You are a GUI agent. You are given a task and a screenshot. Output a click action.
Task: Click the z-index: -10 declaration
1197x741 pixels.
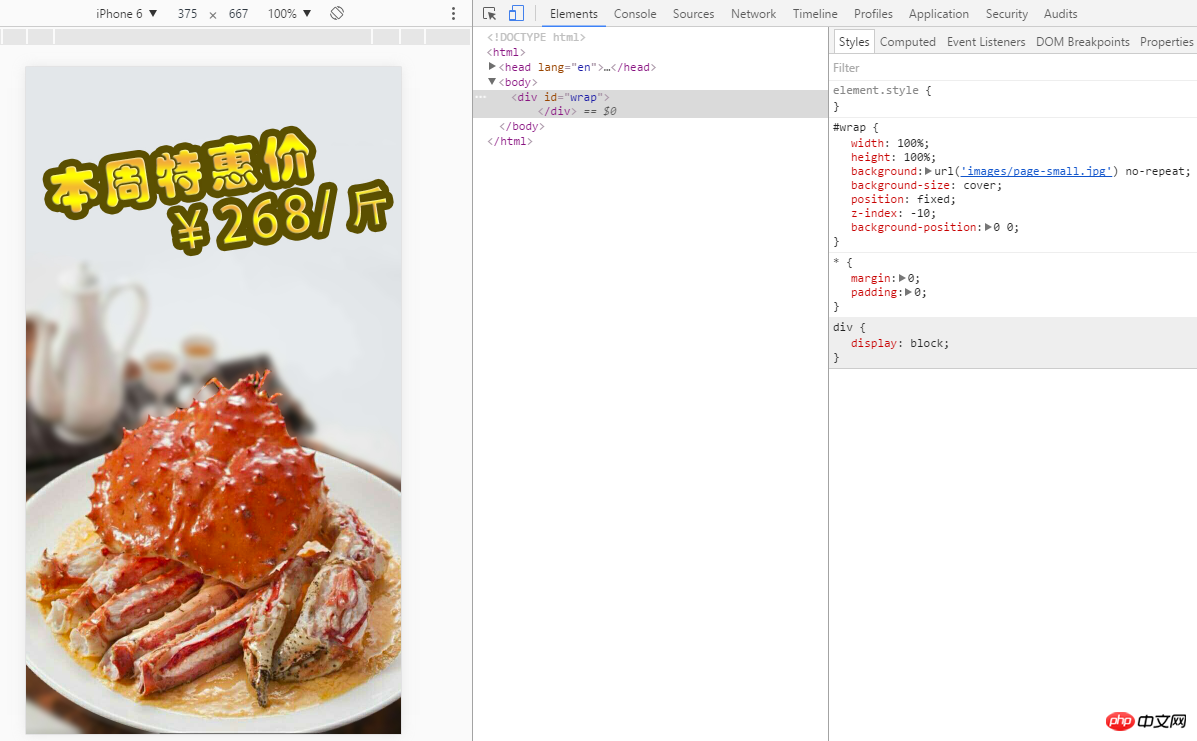click(893, 213)
